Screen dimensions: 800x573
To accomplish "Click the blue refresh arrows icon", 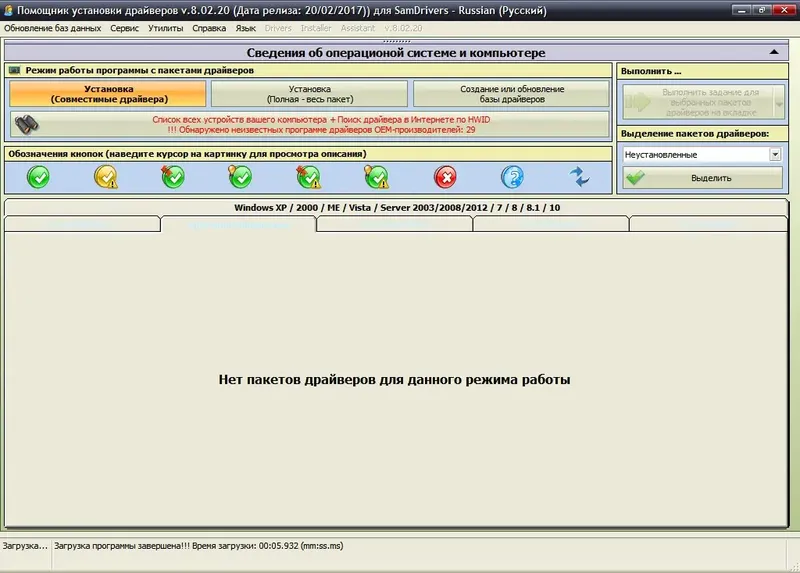I will click(x=580, y=177).
